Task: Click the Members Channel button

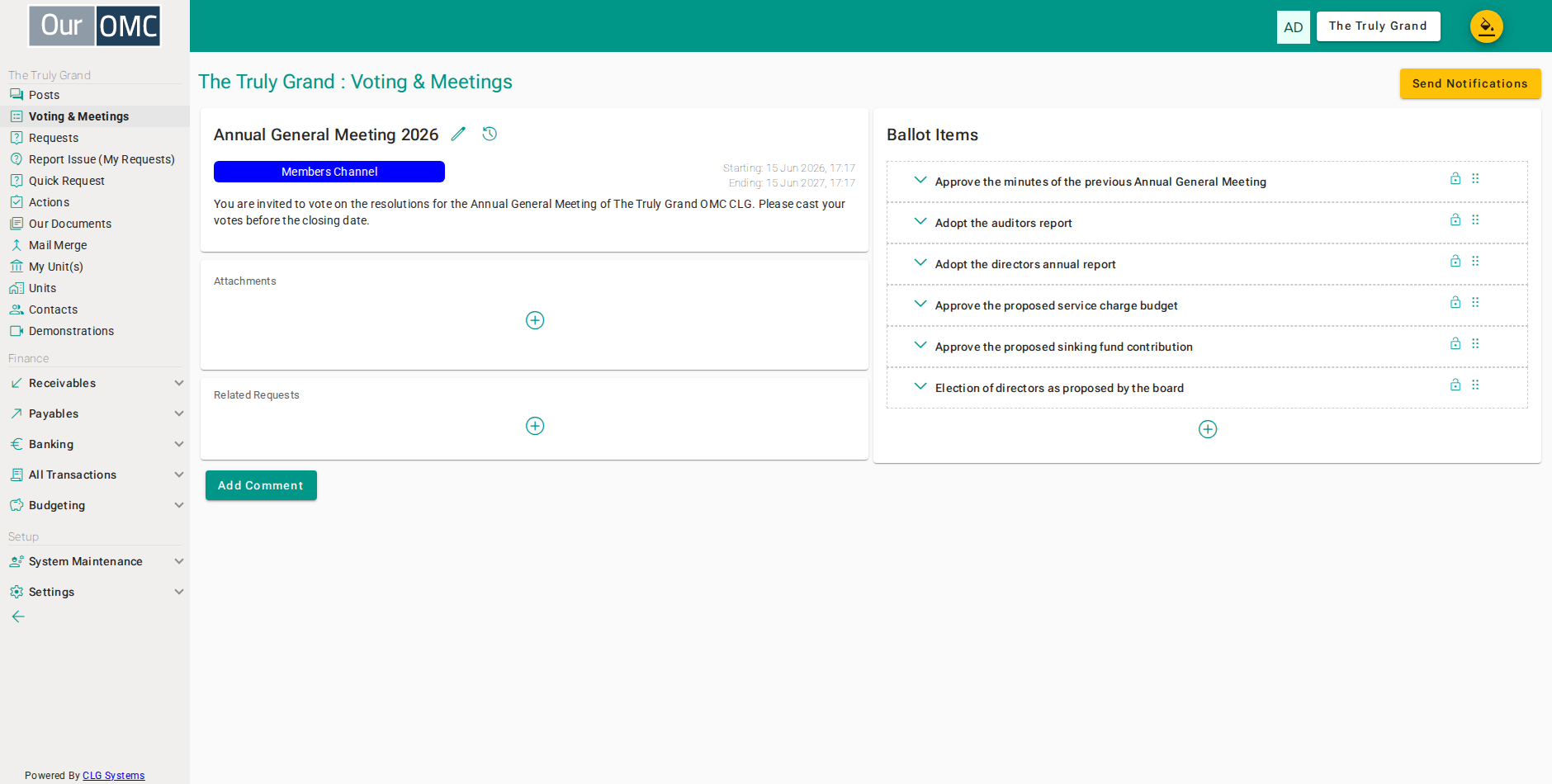Action: pyautogui.click(x=329, y=172)
